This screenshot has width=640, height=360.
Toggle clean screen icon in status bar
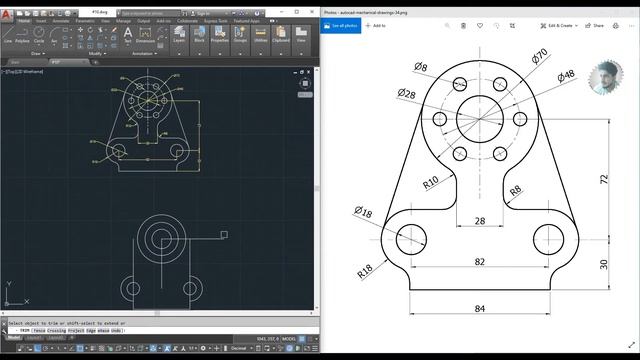(307, 348)
